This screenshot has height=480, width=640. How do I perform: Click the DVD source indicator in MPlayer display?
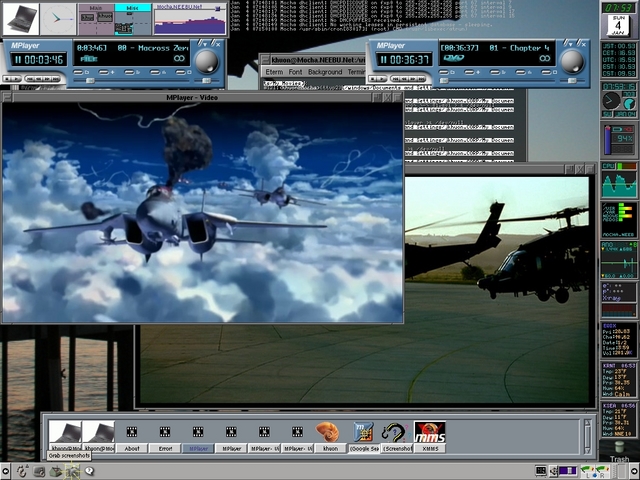[x=454, y=58]
